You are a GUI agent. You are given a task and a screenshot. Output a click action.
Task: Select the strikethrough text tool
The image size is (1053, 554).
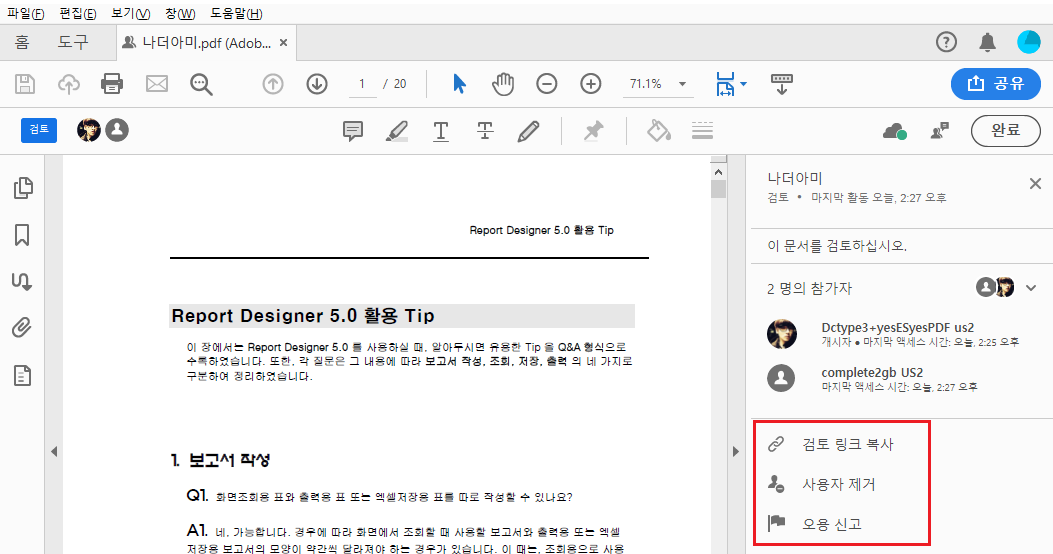point(485,130)
